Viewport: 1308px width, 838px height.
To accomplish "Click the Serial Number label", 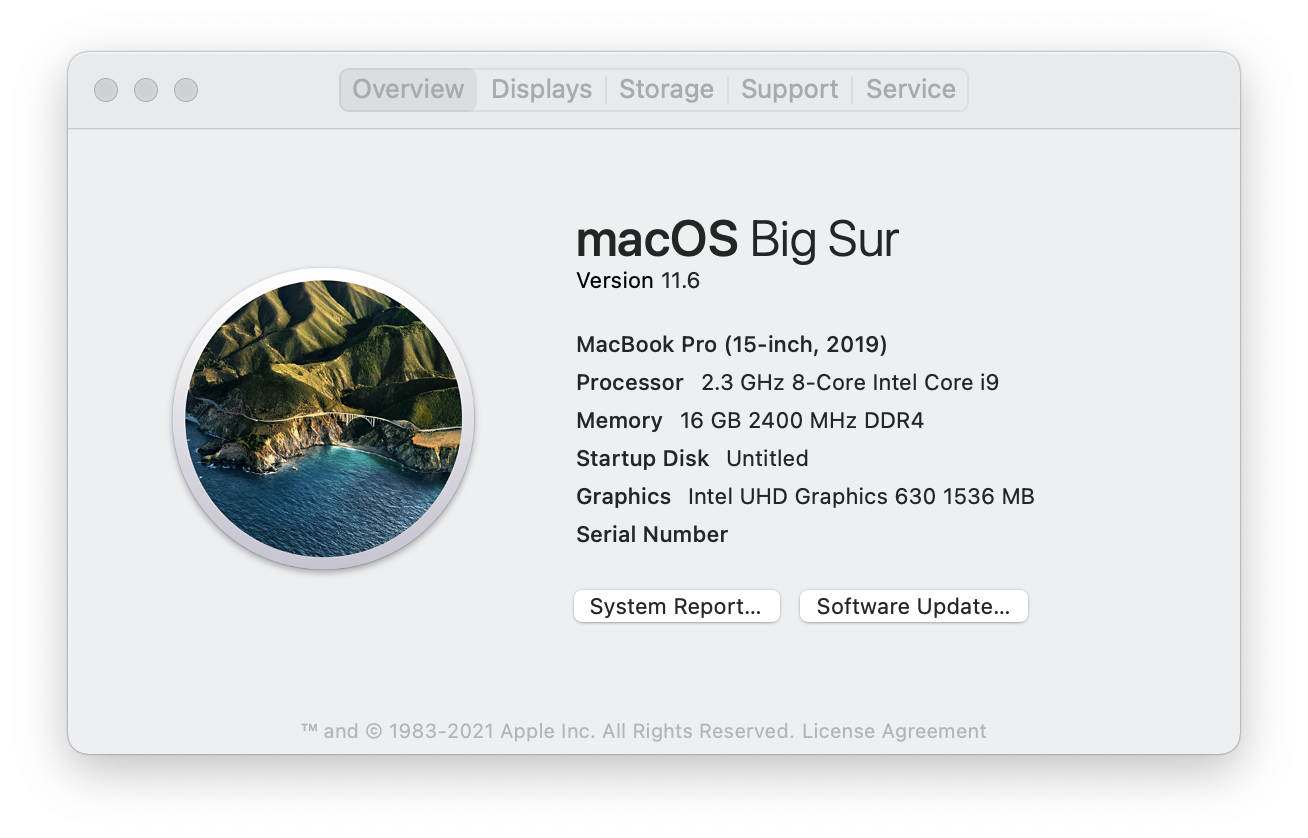I will (x=652, y=535).
